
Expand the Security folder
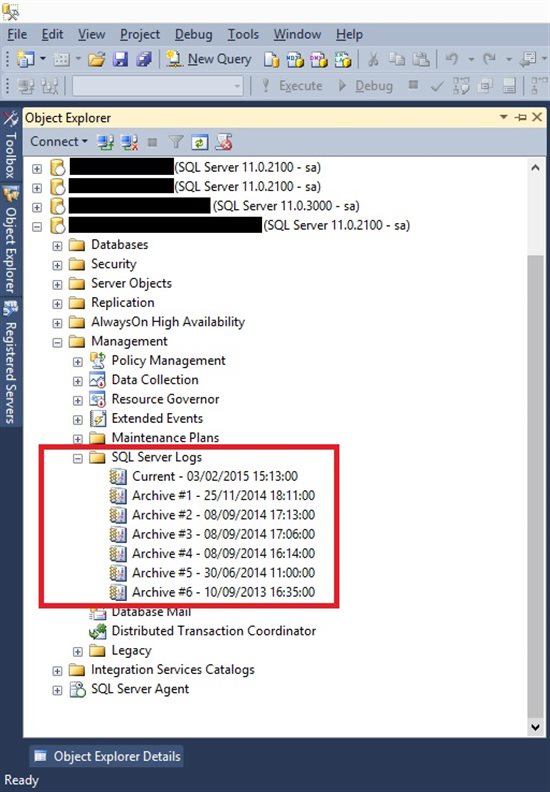[x=57, y=265]
